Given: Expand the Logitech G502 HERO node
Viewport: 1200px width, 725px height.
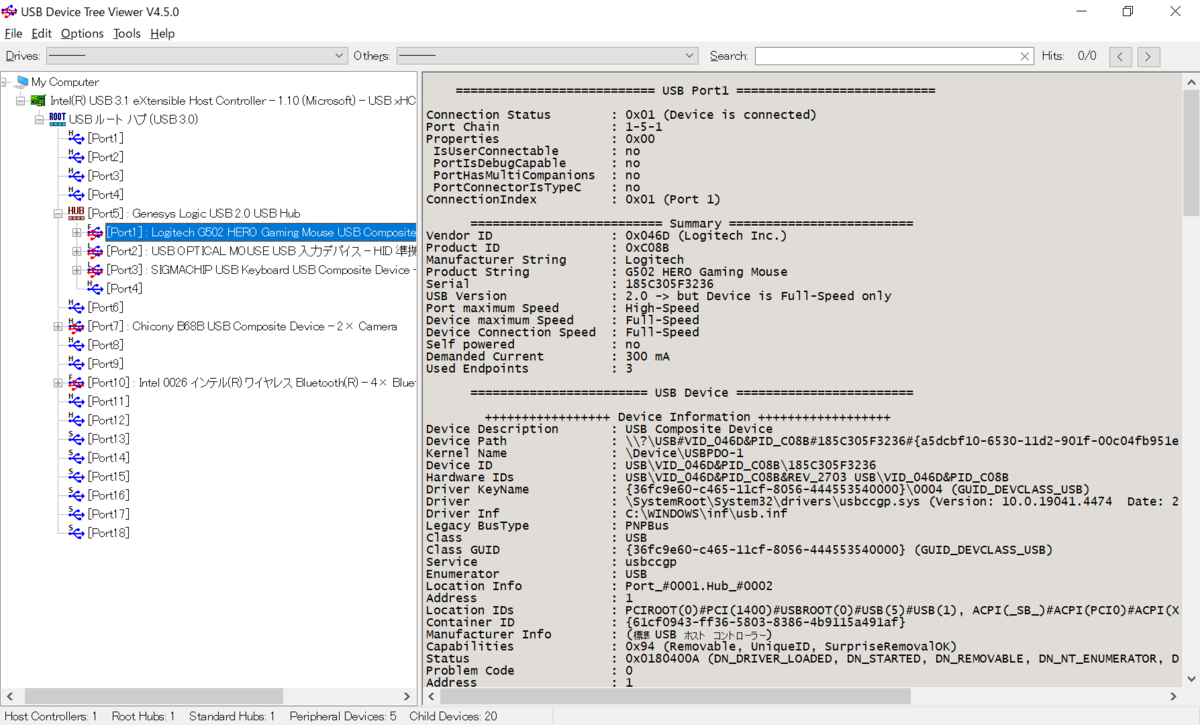Looking at the screenshot, I should 77,232.
